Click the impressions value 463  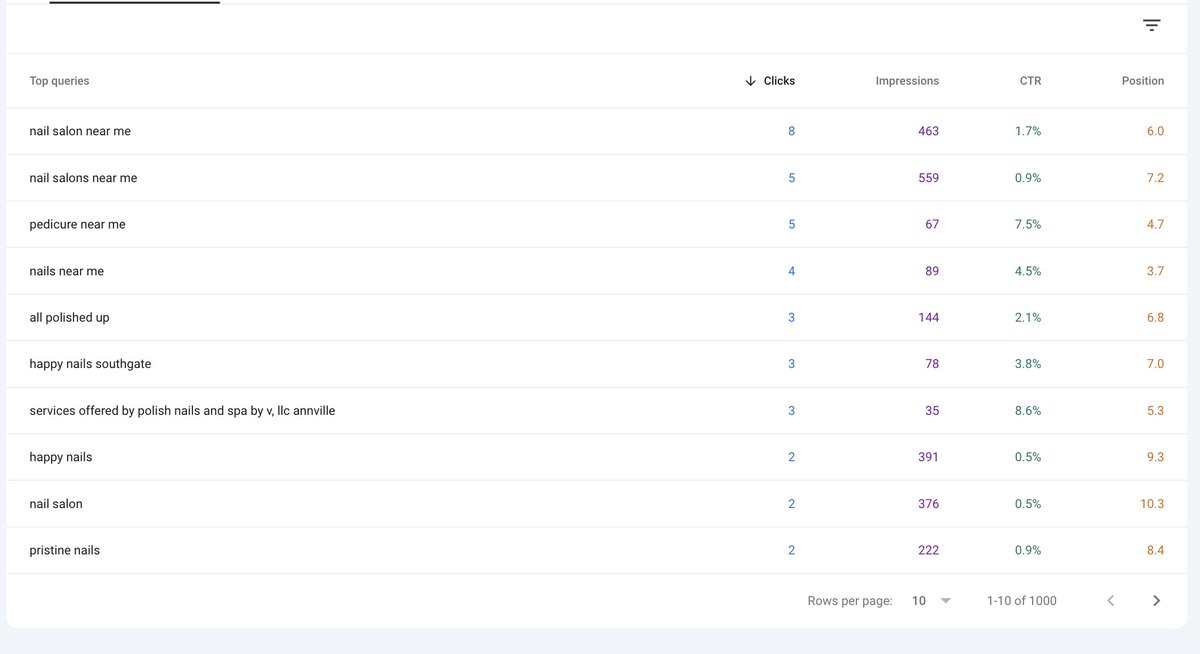928,131
